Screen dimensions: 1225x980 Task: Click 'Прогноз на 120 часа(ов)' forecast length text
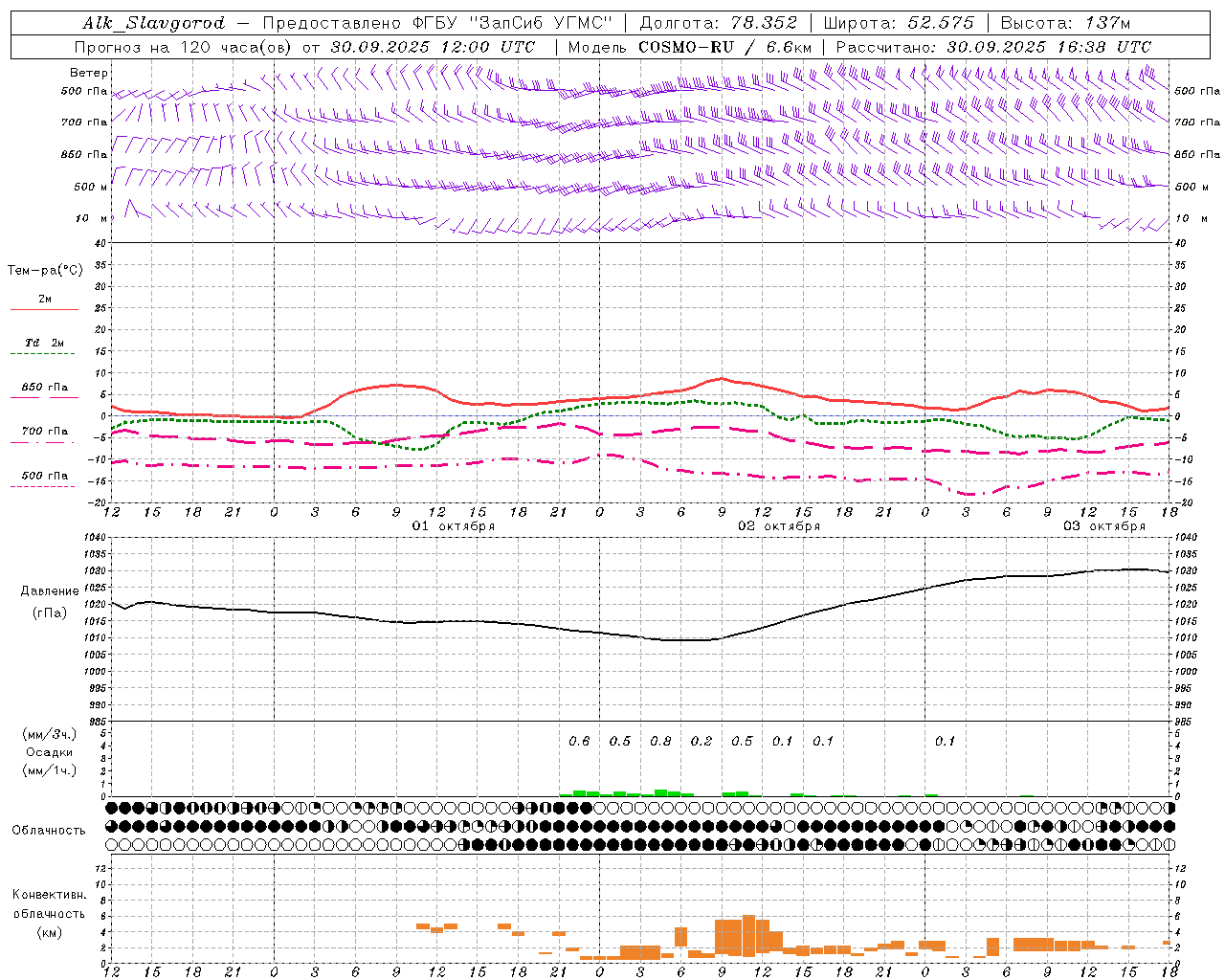point(183,47)
